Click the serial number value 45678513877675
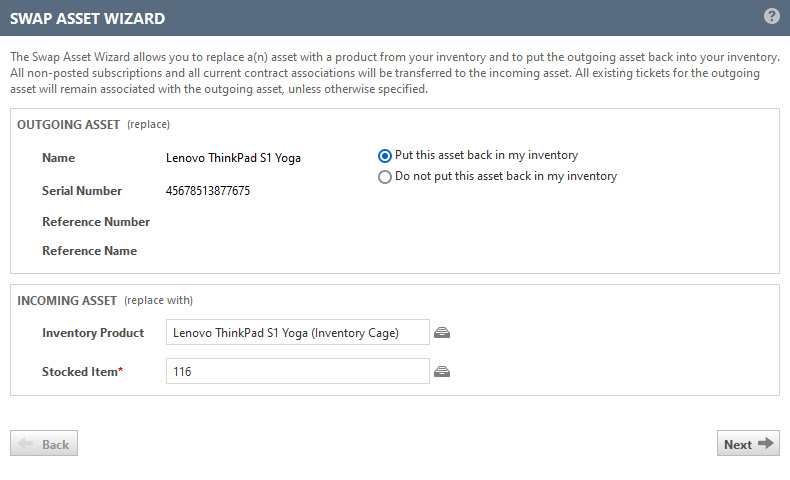This screenshot has height=480, width=790. click(x=208, y=191)
